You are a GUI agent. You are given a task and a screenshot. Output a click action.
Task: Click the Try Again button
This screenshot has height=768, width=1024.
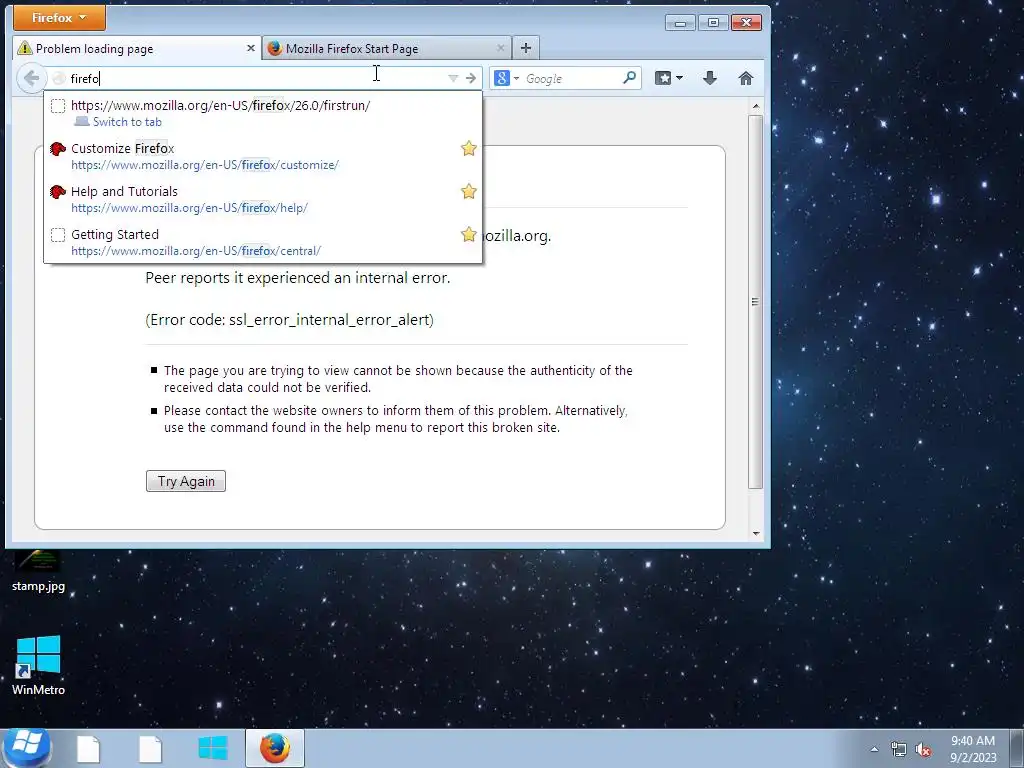(186, 481)
